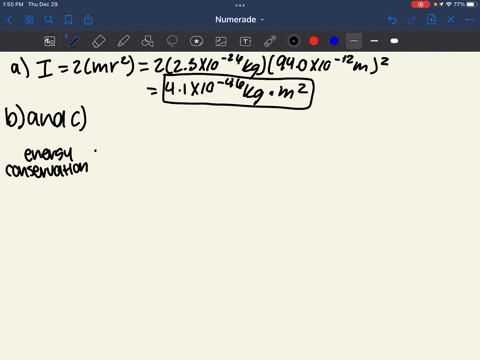Open the more options menu
This screenshot has width=480, height=360.
(x=470, y=20)
